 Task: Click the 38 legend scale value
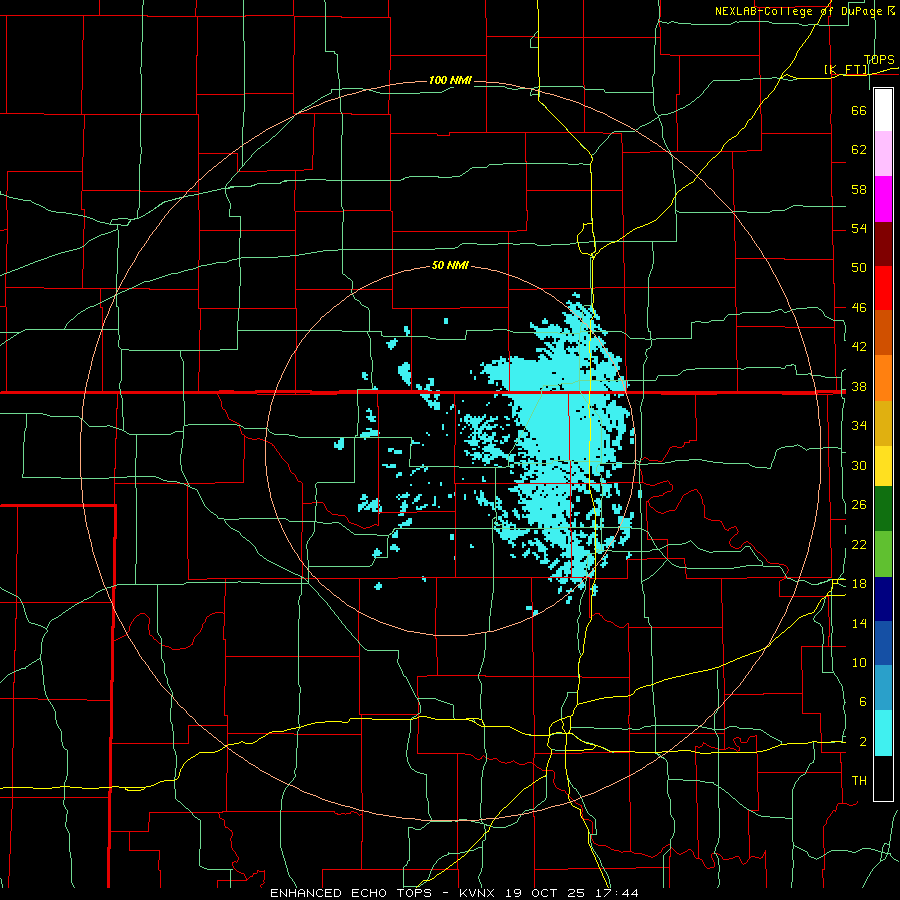pos(859,387)
